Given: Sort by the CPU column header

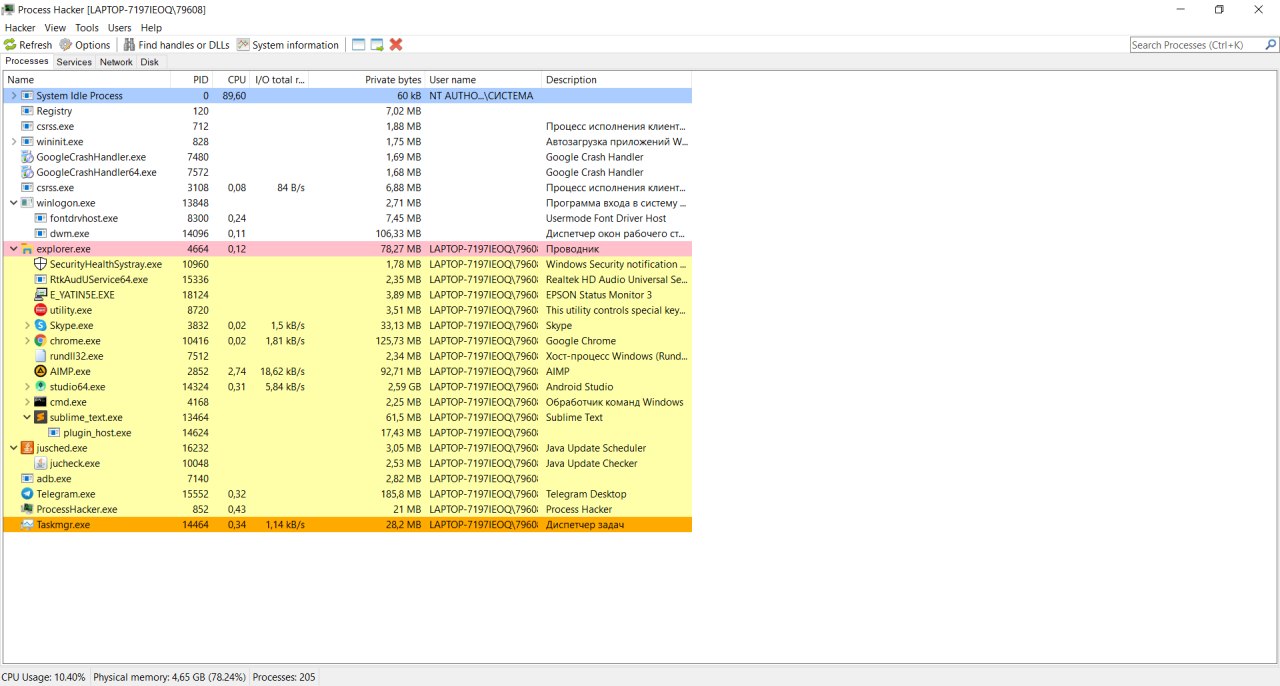Looking at the screenshot, I should 232,80.
